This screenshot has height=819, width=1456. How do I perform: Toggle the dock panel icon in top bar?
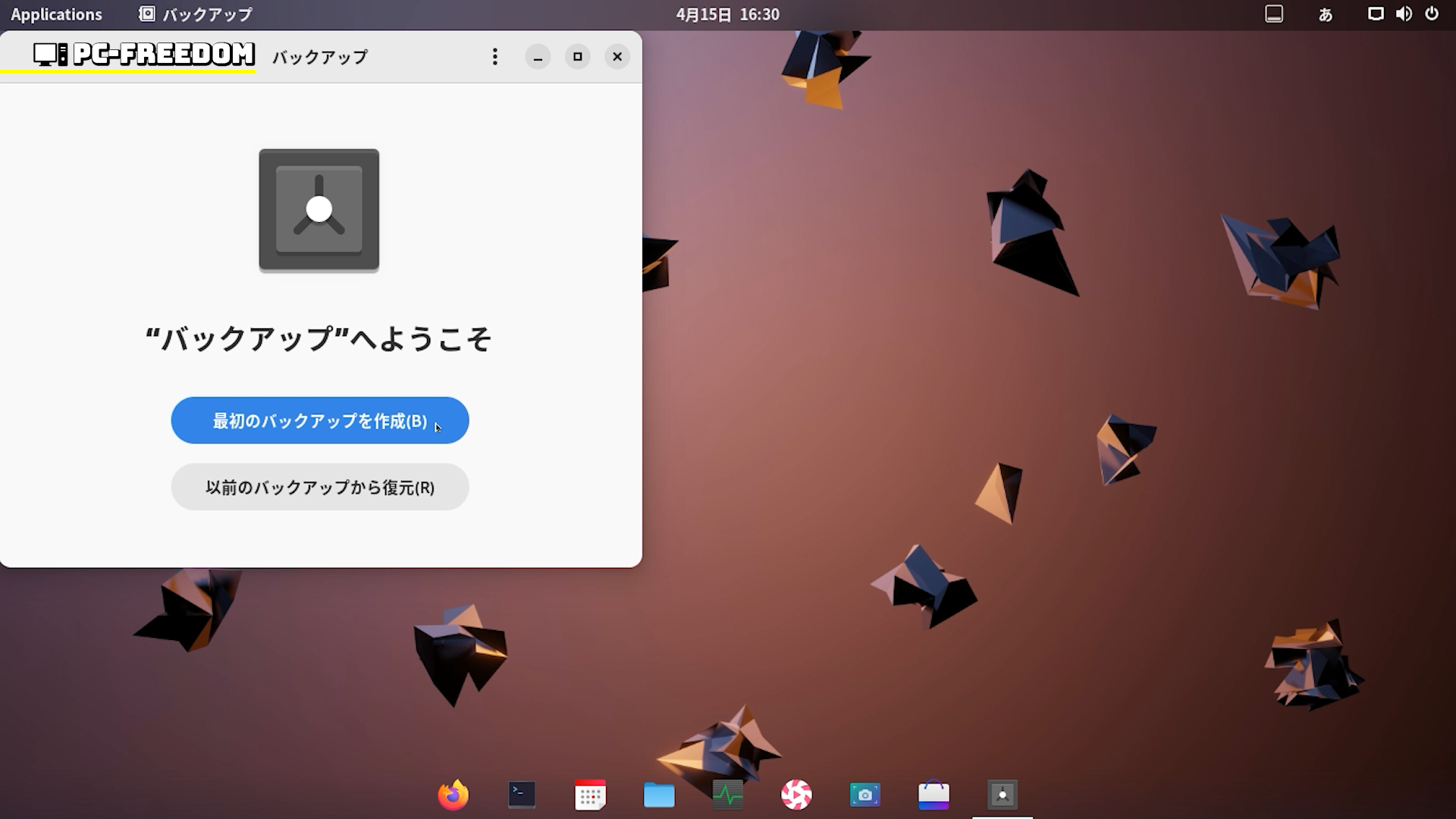[x=1274, y=14]
